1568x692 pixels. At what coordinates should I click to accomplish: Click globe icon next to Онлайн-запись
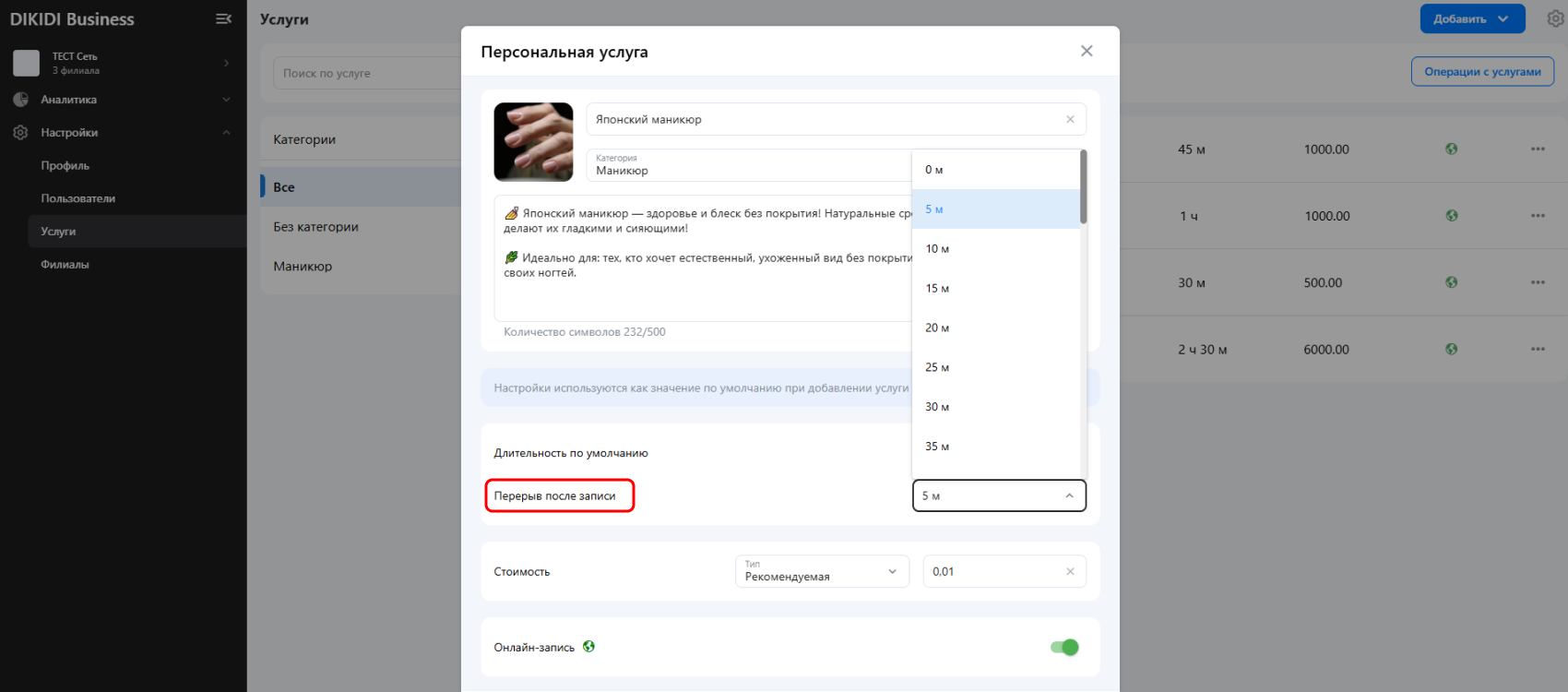click(x=588, y=647)
